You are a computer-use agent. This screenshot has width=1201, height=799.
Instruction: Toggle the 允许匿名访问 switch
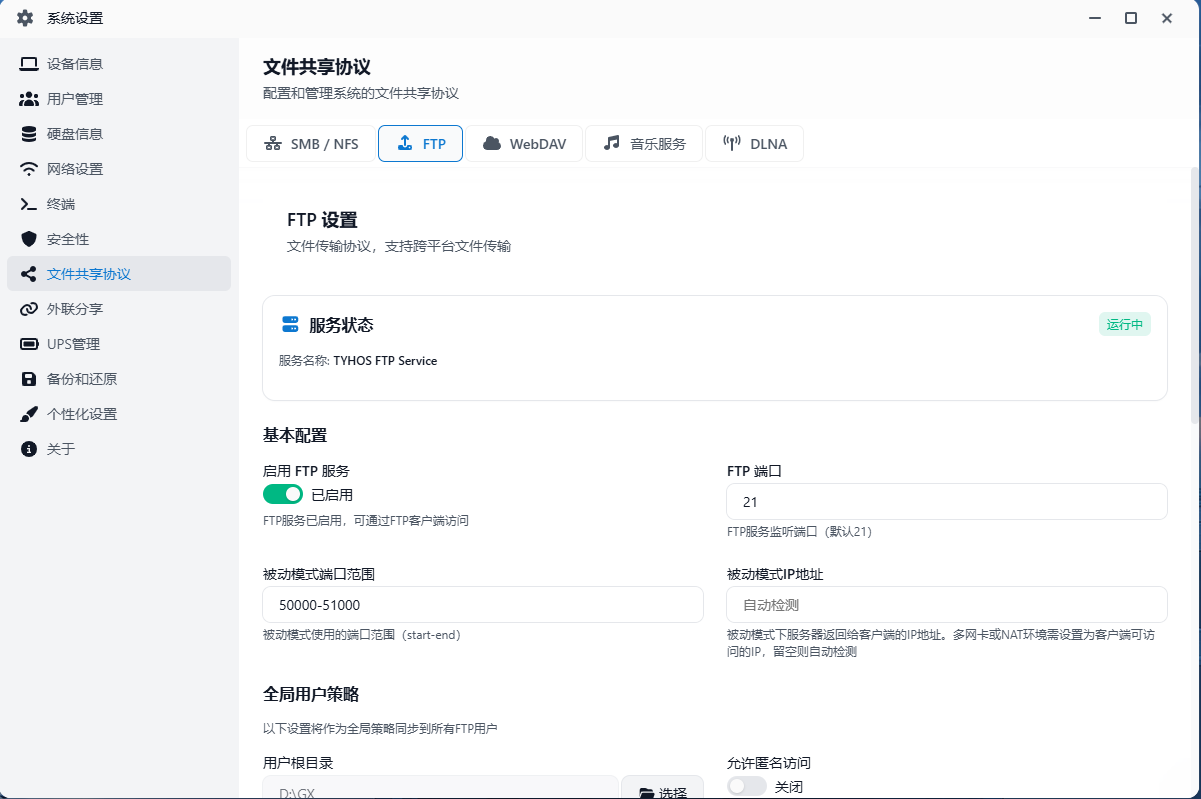747,786
